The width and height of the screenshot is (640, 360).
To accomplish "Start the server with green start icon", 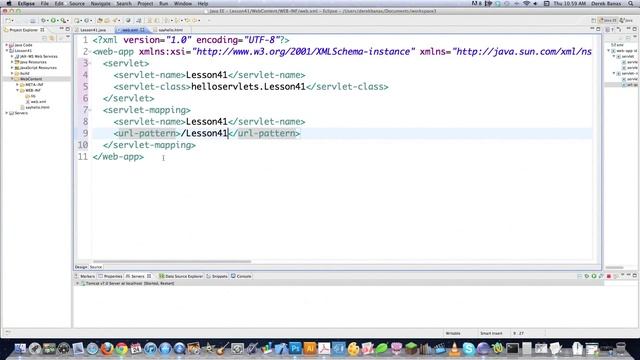I will (594, 276).
